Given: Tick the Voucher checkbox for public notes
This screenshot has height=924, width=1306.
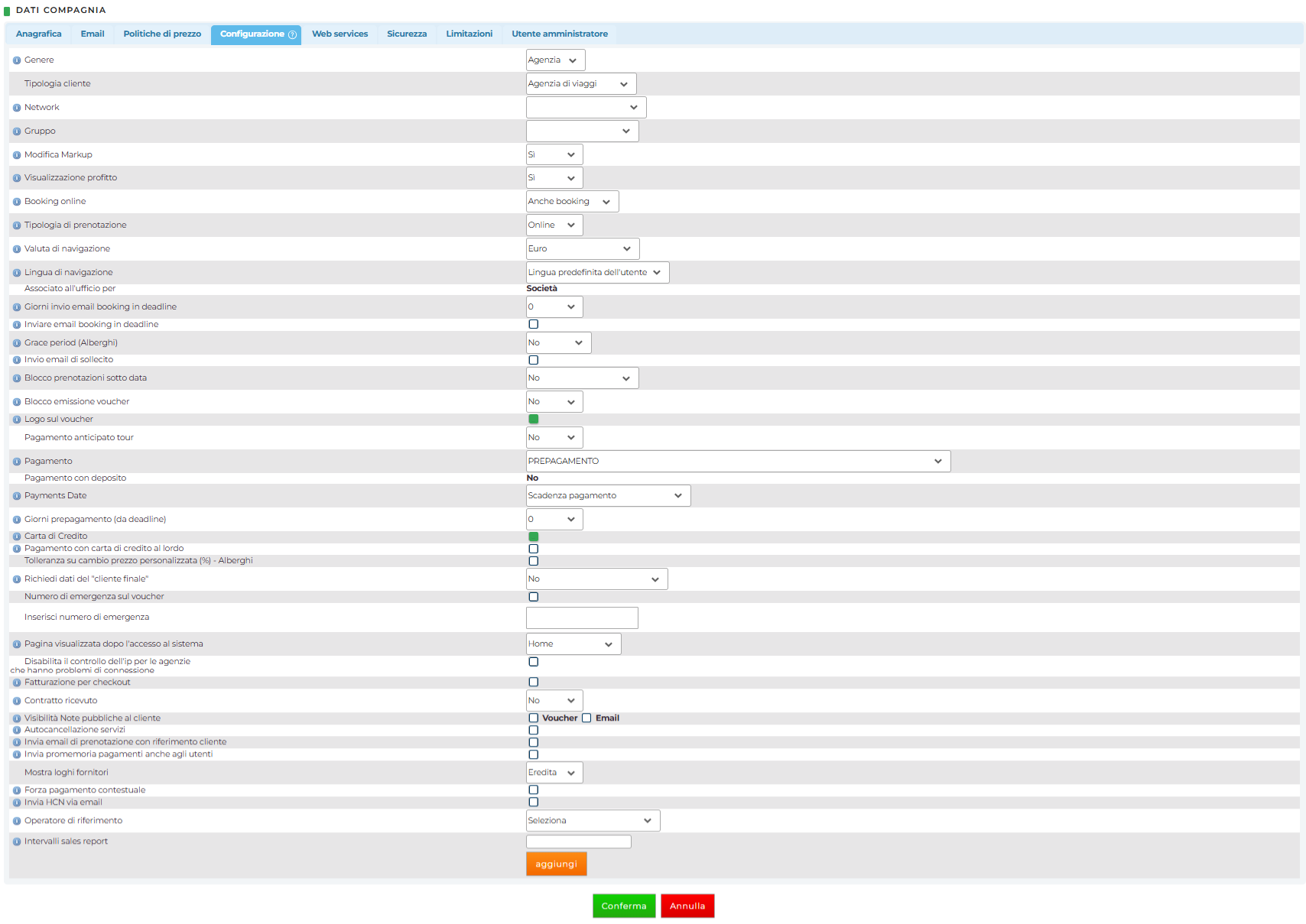Looking at the screenshot, I should tap(534, 718).
